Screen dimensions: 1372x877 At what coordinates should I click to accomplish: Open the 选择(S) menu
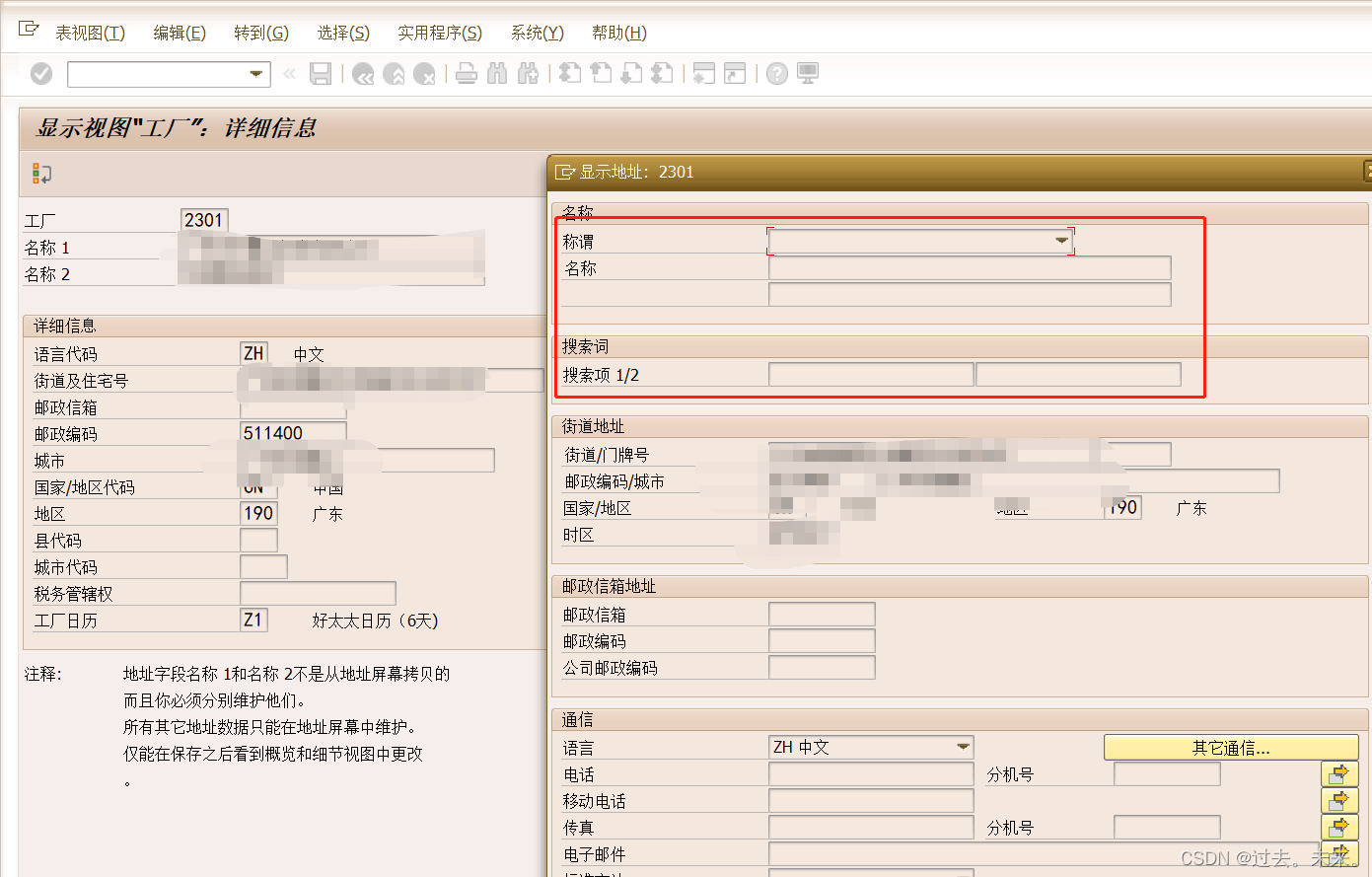point(343,33)
